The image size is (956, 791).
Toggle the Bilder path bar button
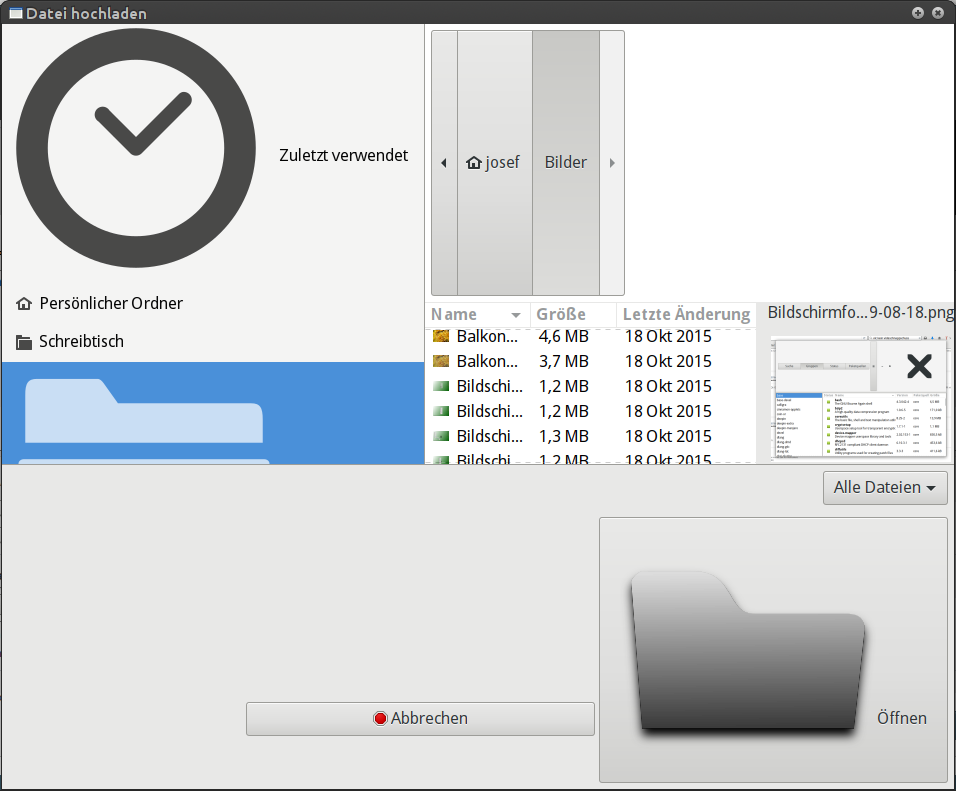pyautogui.click(x=566, y=163)
